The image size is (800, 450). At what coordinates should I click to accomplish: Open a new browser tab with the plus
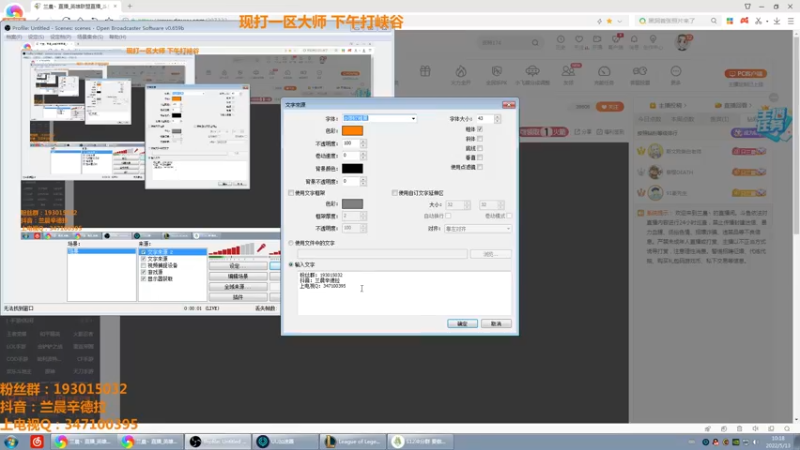point(130,6)
